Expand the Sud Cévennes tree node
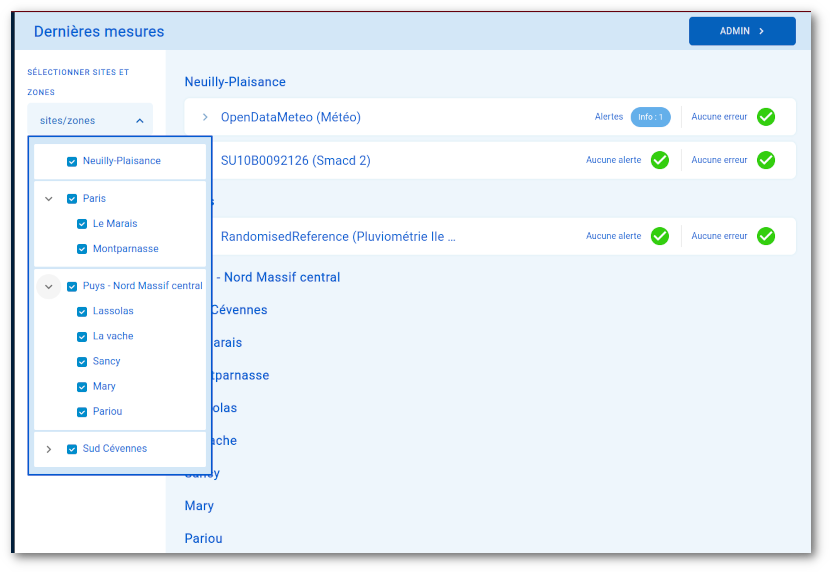Screen dimensions: 830x572 coord(49,449)
